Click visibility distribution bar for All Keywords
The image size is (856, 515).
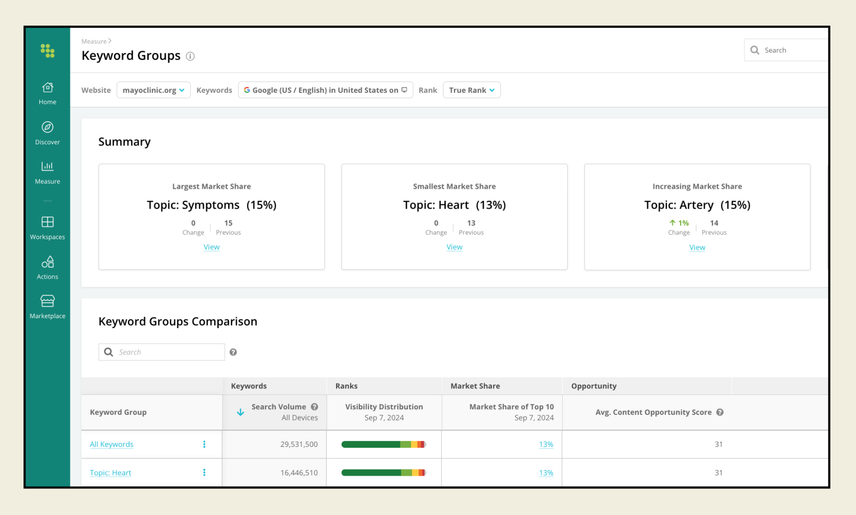click(383, 444)
